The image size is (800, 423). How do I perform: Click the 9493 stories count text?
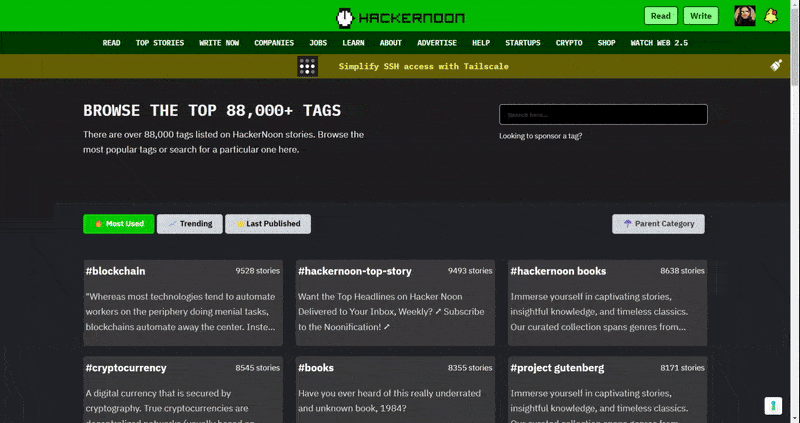470,271
